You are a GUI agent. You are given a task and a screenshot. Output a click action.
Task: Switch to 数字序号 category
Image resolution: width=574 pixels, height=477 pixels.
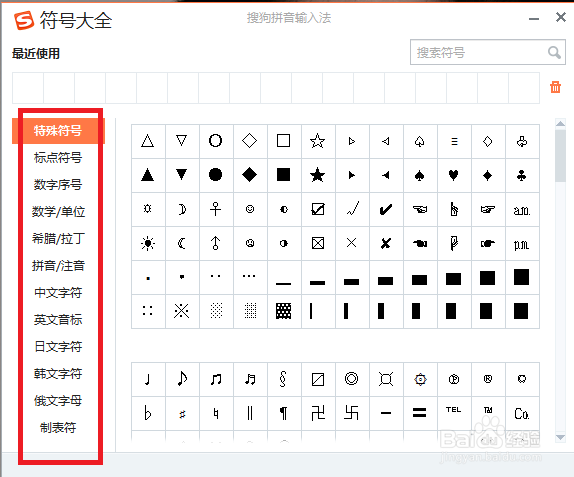[58, 185]
